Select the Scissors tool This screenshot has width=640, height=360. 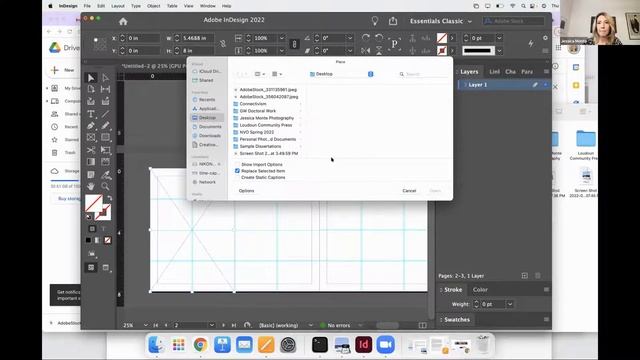[x=91, y=150]
